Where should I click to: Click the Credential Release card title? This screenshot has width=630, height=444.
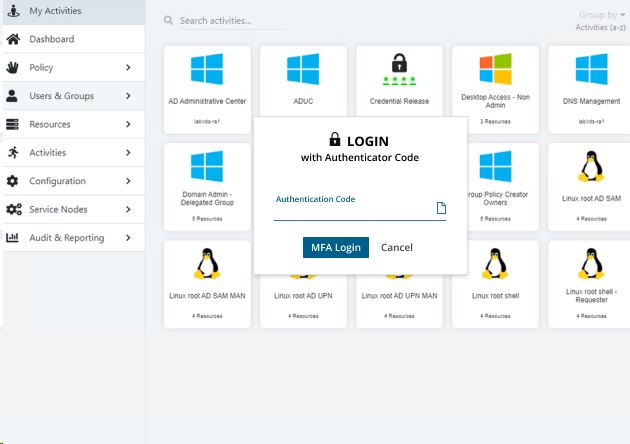pyautogui.click(x=399, y=101)
